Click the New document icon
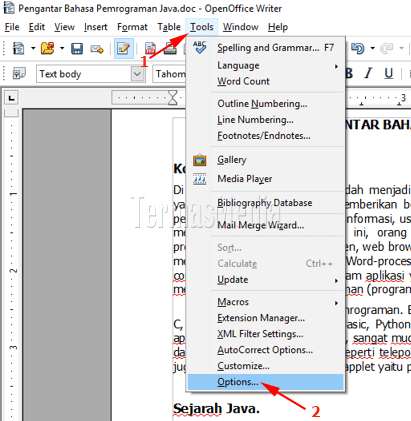 [18, 49]
